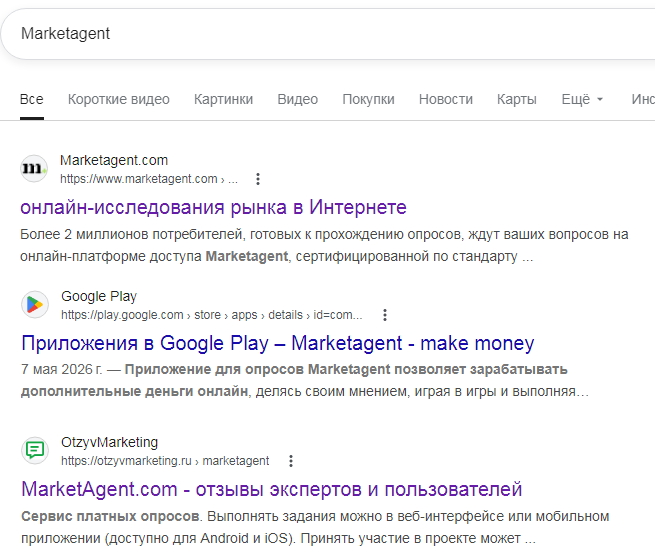
Task: Click the play.google.com URL breadcrumb
Action: (212, 315)
